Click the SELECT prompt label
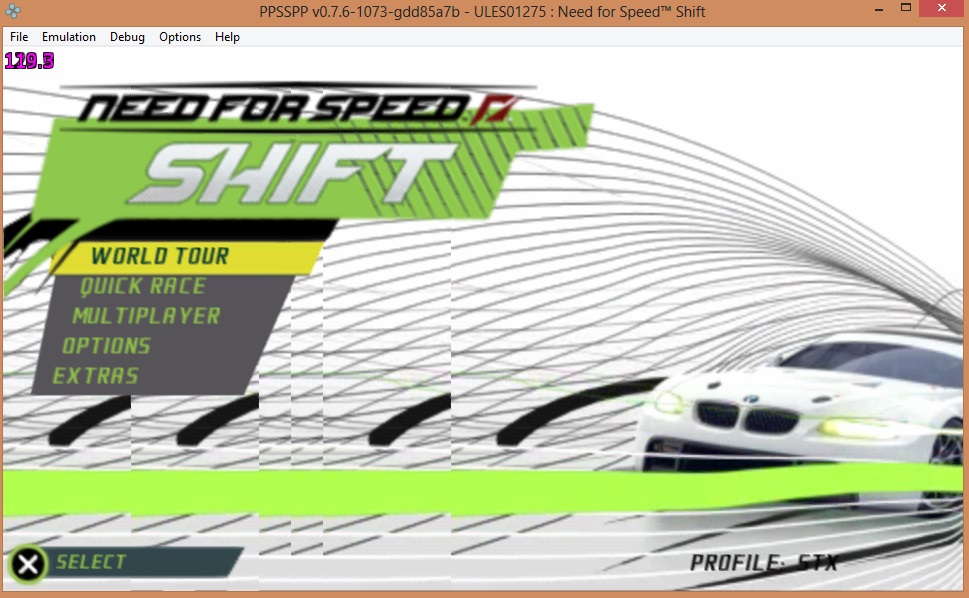This screenshot has width=969, height=598. [x=91, y=562]
